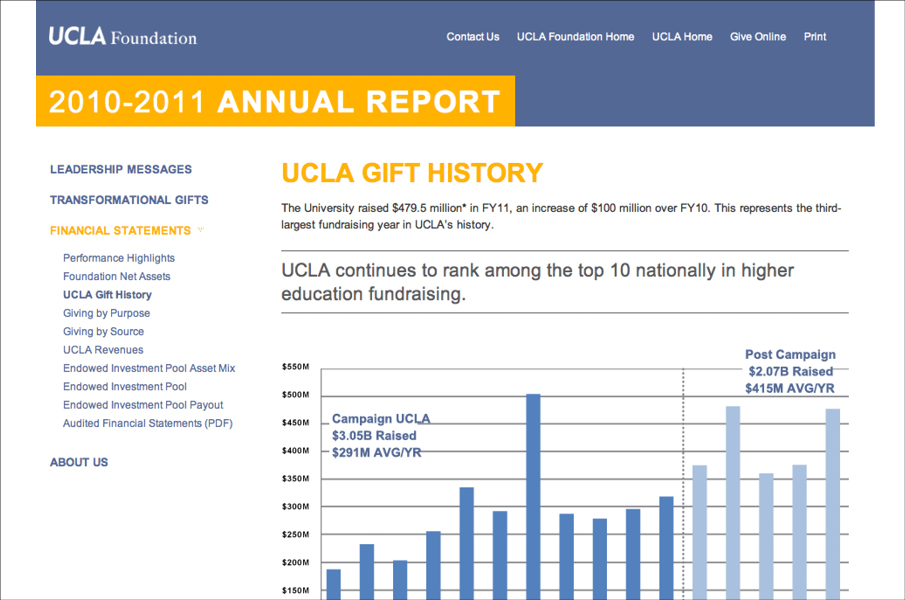Select Performance Highlights in the sidebar

tap(119, 257)
